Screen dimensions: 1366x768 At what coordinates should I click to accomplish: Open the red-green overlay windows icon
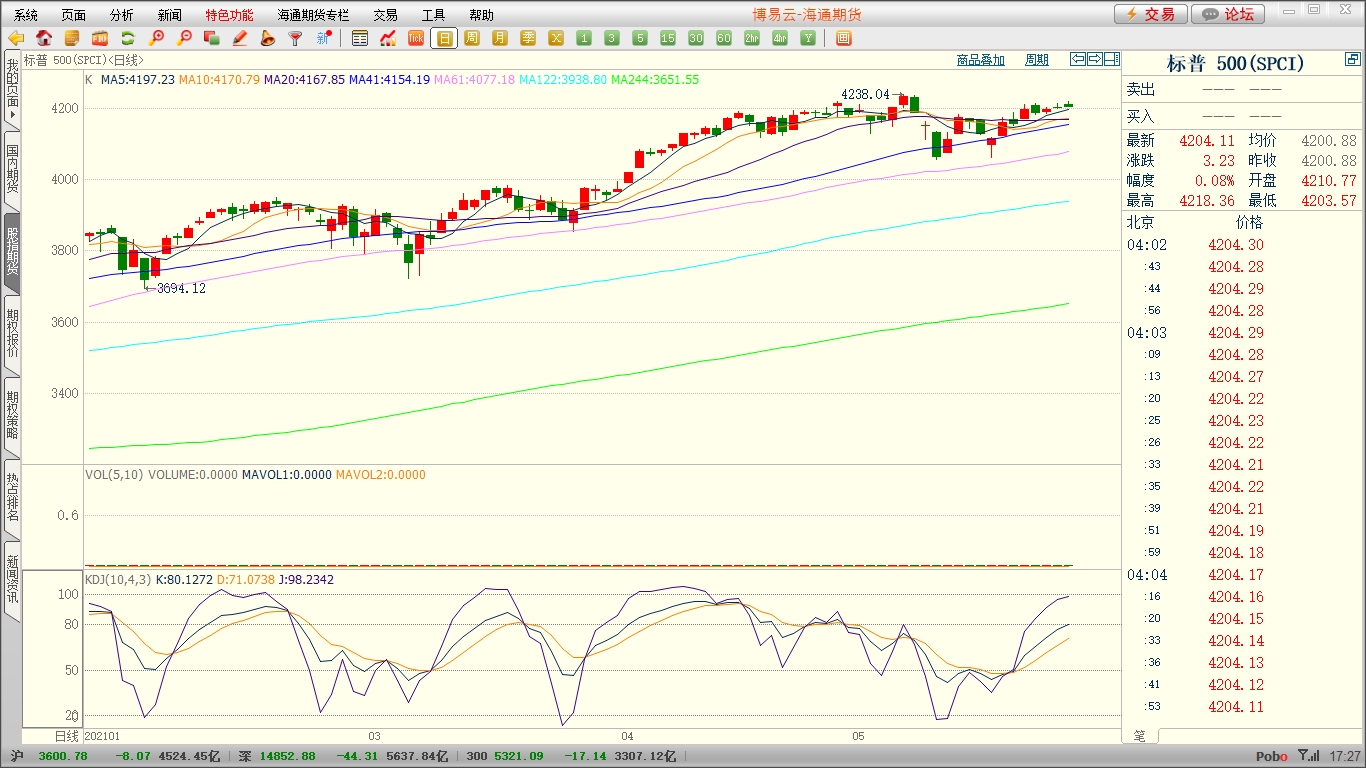click(x=211, y=38)
